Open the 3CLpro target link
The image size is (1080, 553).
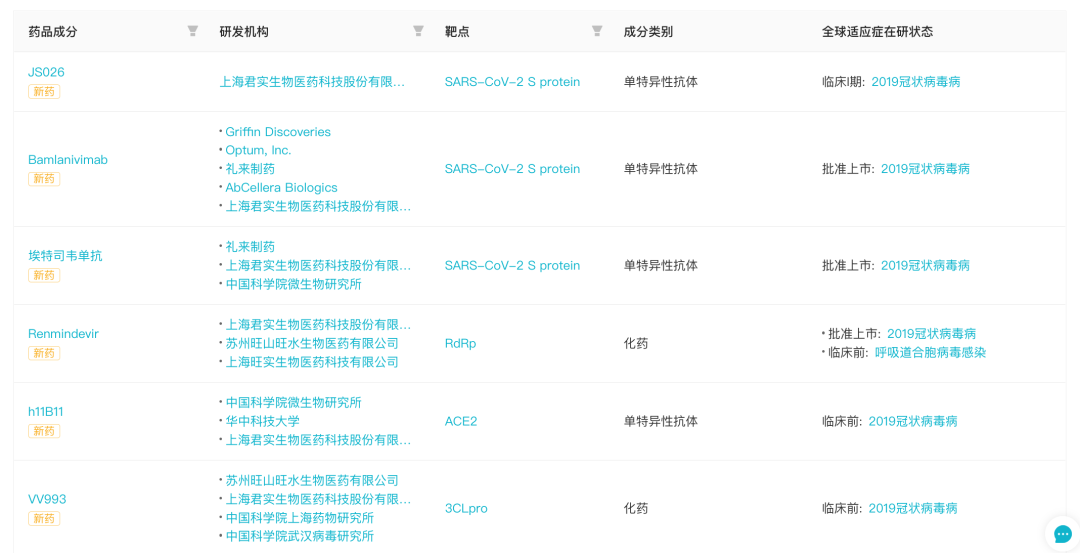pyautogui.click(x=466, y=508)
